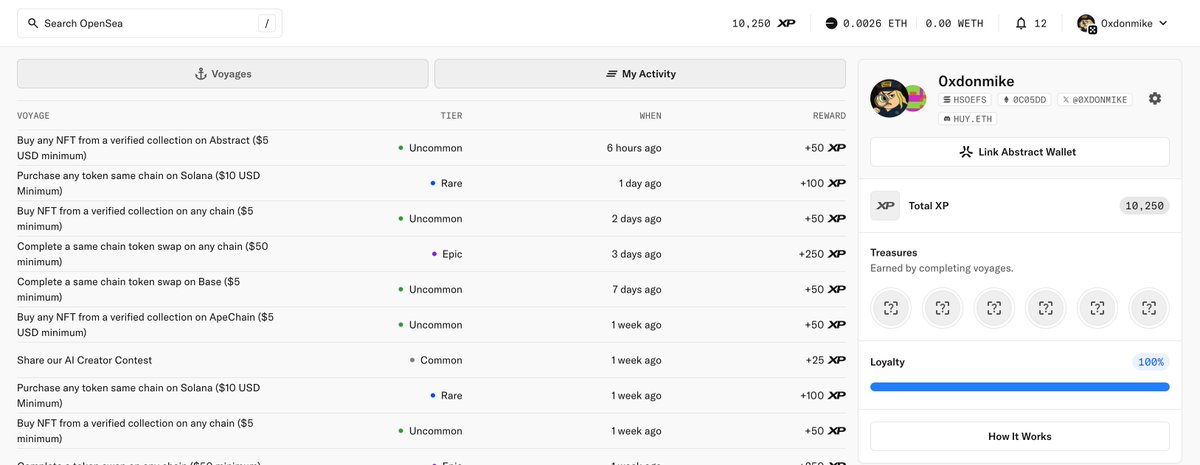1200x465 pixels.
Task: Click the 0xdonmike avatar in header
Action: 1087,23
